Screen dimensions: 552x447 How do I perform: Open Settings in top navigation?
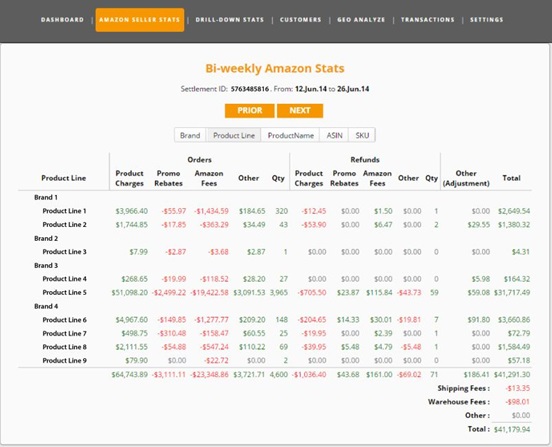tap(487, 20)
